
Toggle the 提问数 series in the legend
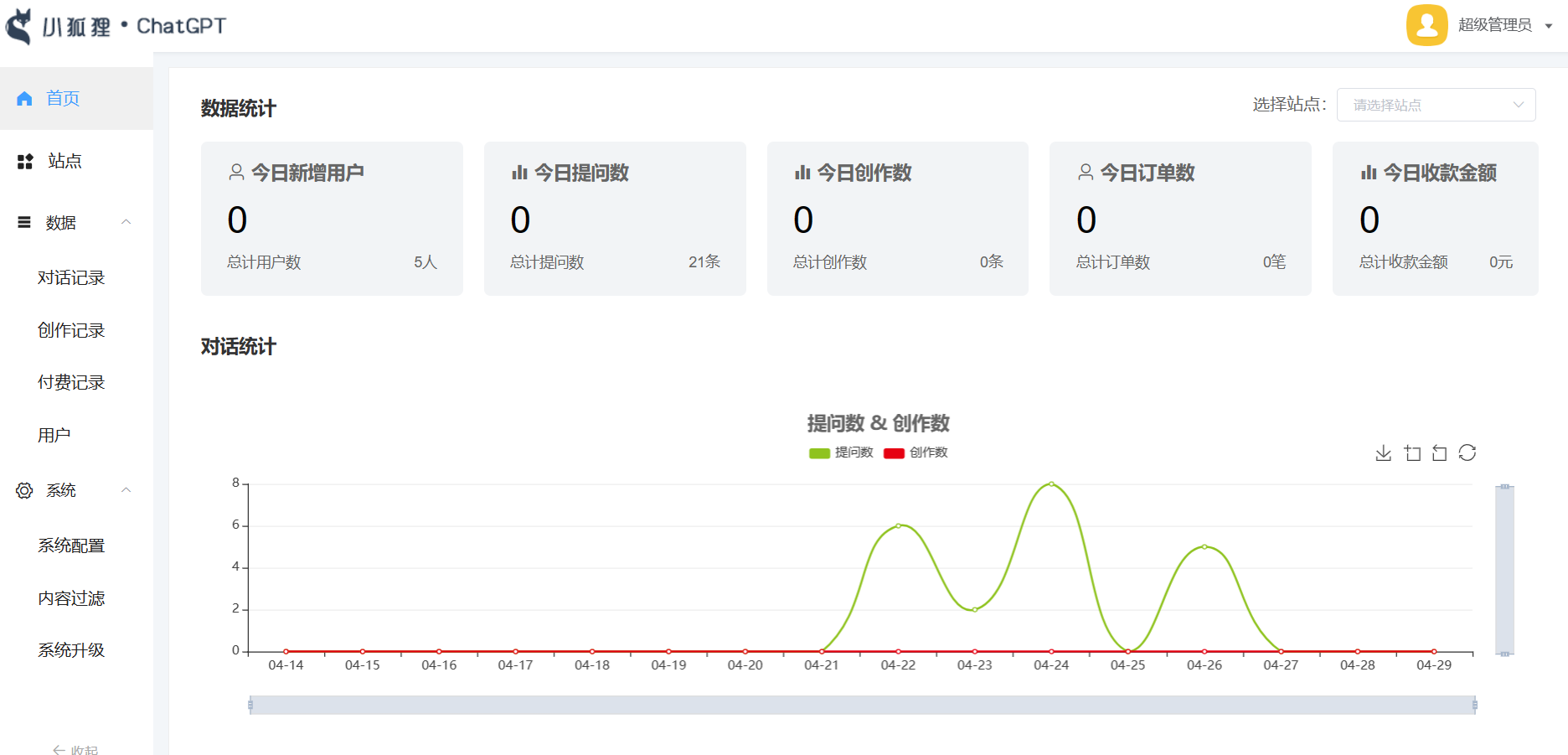coord(841,452)
